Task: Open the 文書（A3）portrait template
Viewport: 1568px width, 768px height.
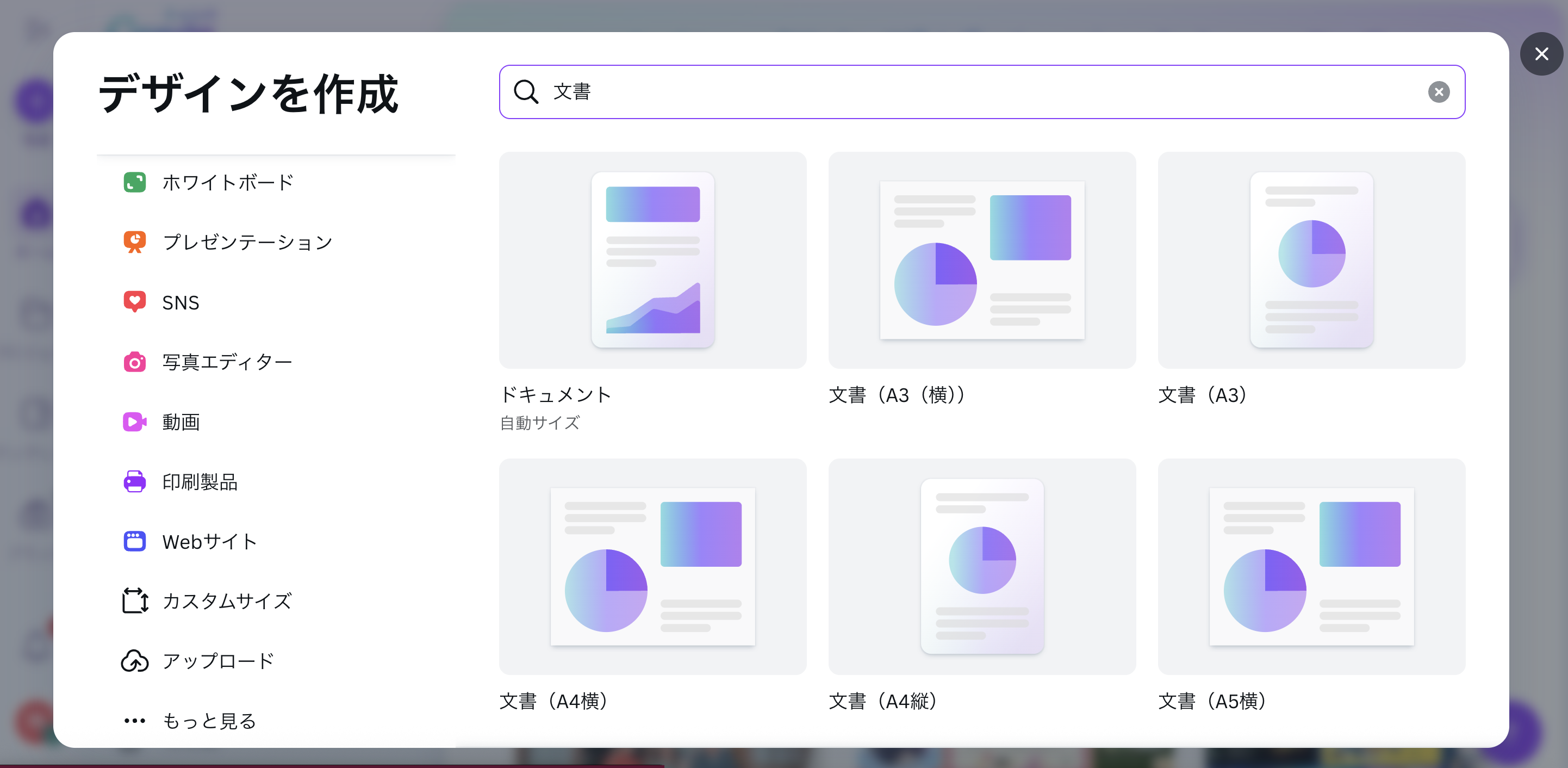Action: (1311, 260)
